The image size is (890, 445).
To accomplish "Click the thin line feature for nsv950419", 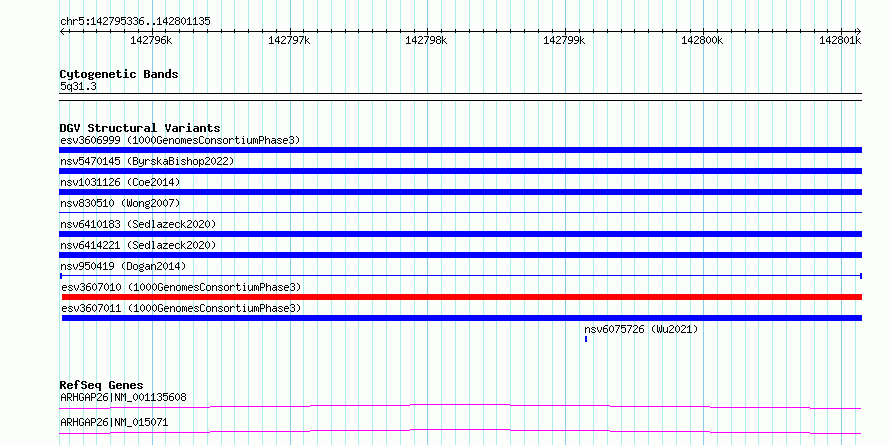I will [x=460, y=276].
